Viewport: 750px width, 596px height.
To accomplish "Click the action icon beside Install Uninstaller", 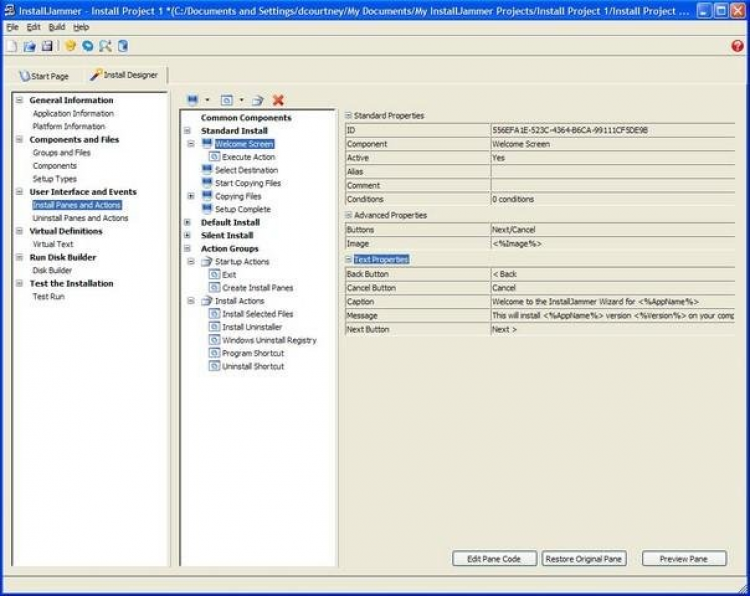I will click(x=214, y=326).
